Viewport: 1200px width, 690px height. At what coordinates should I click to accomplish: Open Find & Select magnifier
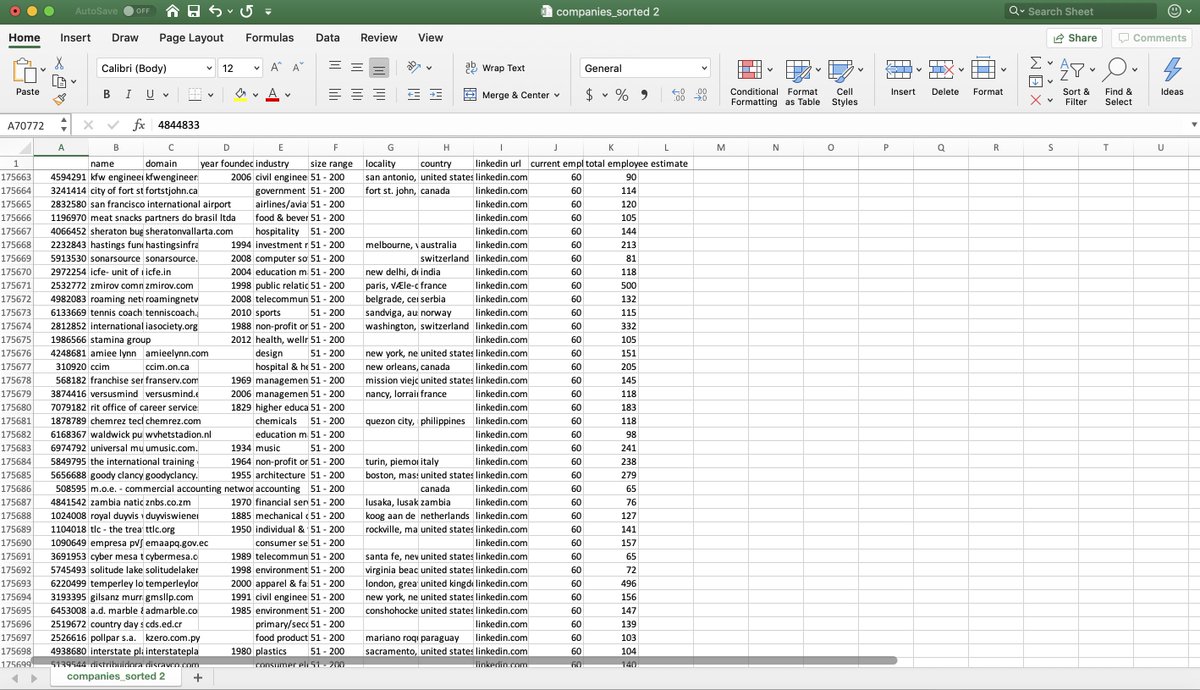(1118, 81)
